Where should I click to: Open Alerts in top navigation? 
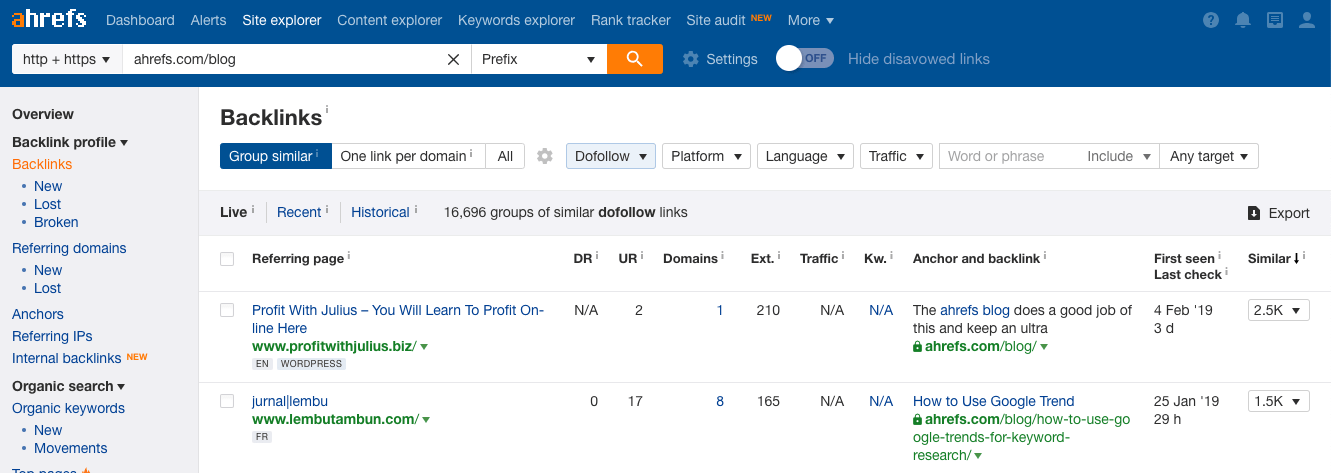click(208, 20)
